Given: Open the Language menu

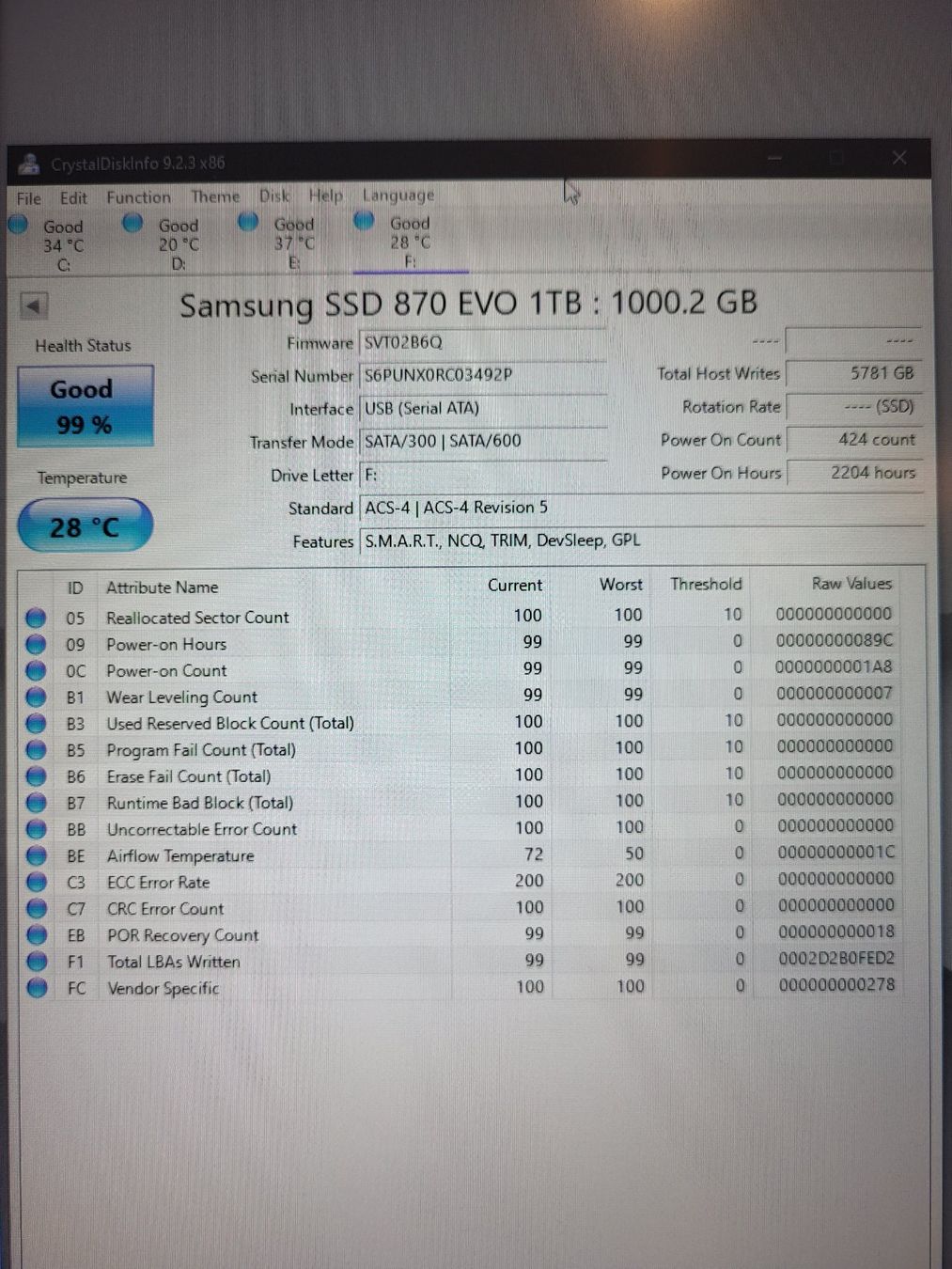Looking at the screenshot, I should coord(398,195).
